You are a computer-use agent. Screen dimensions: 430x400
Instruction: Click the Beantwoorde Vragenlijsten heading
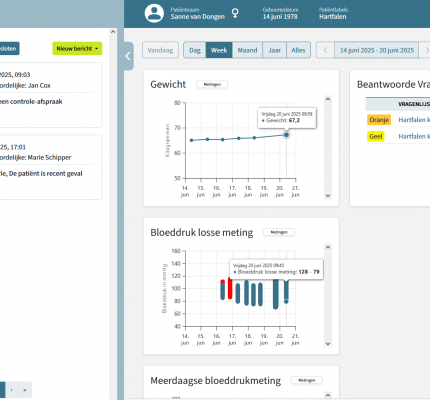tap(393, 84)
